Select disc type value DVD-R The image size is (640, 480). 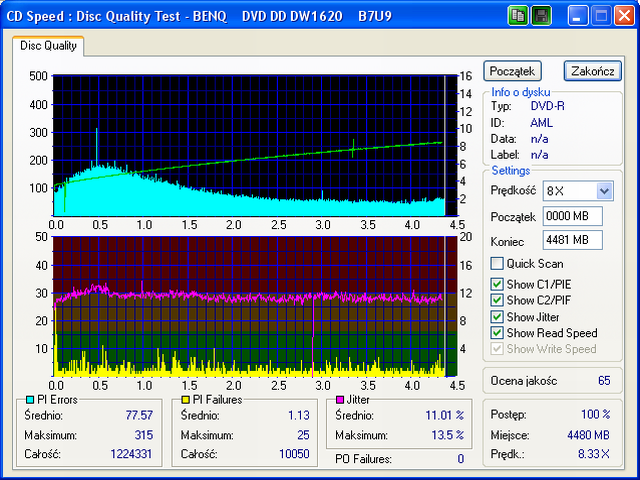547,106
